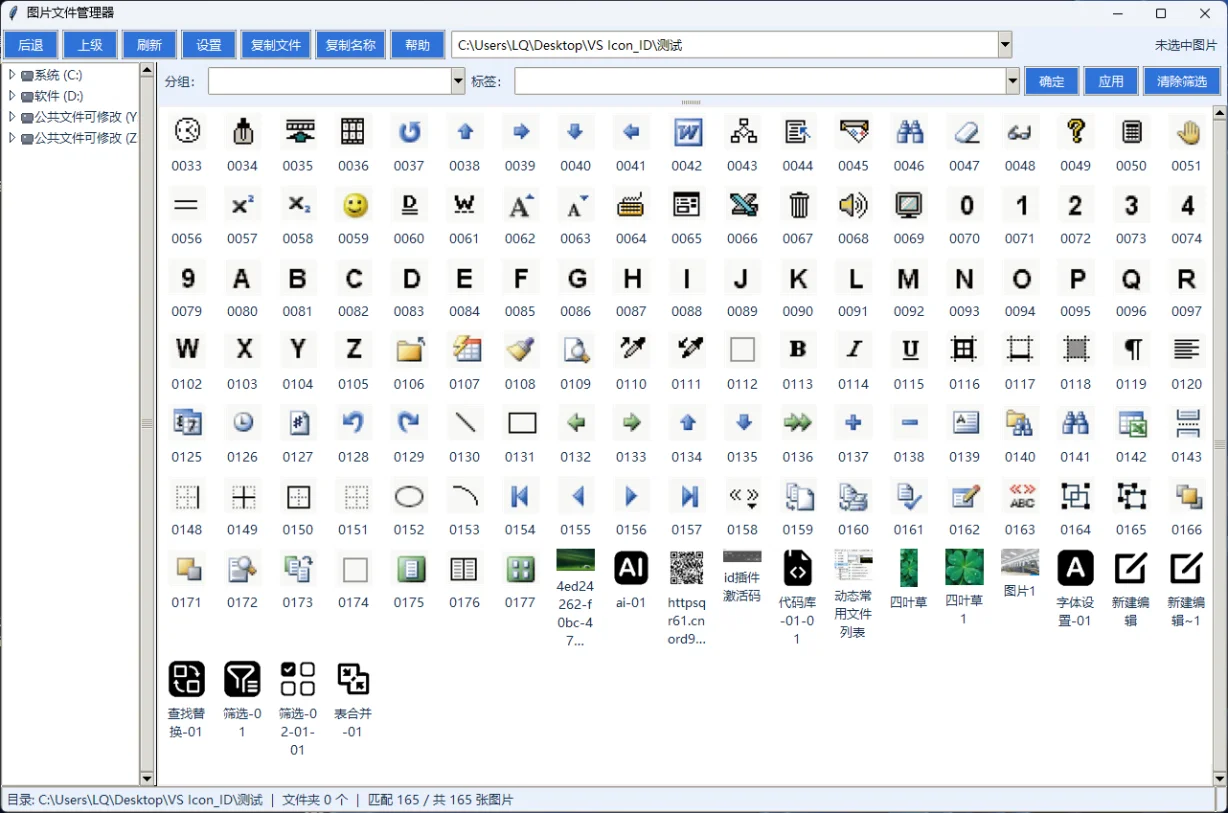Open the 标签 dropdown arrow

coord(1013,81)
